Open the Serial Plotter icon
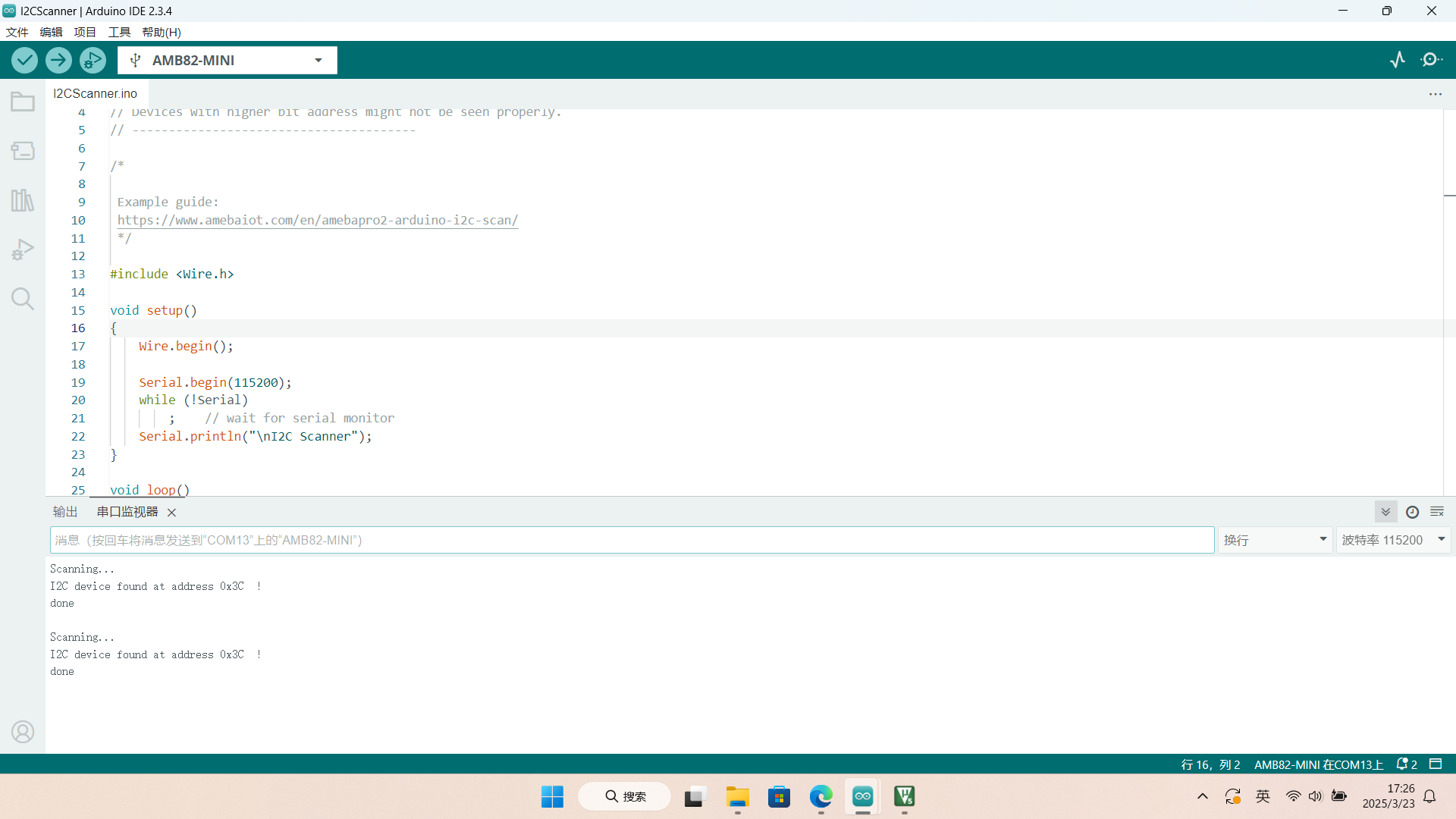 click(x=1398, y=60)
